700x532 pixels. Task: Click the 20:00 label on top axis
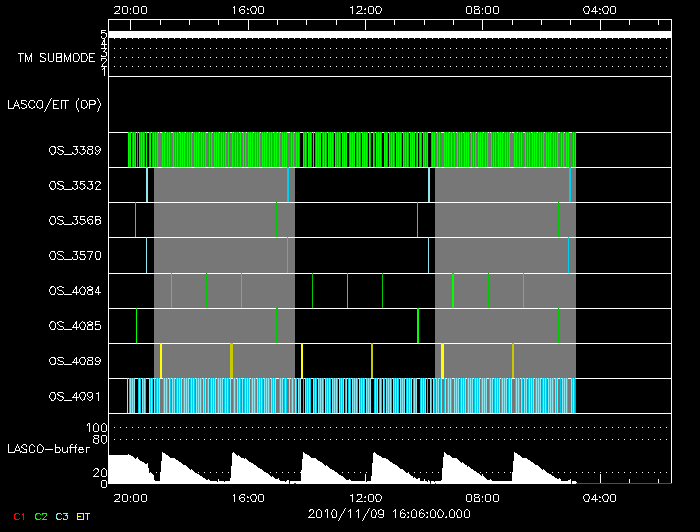click(x=130, y=10)
